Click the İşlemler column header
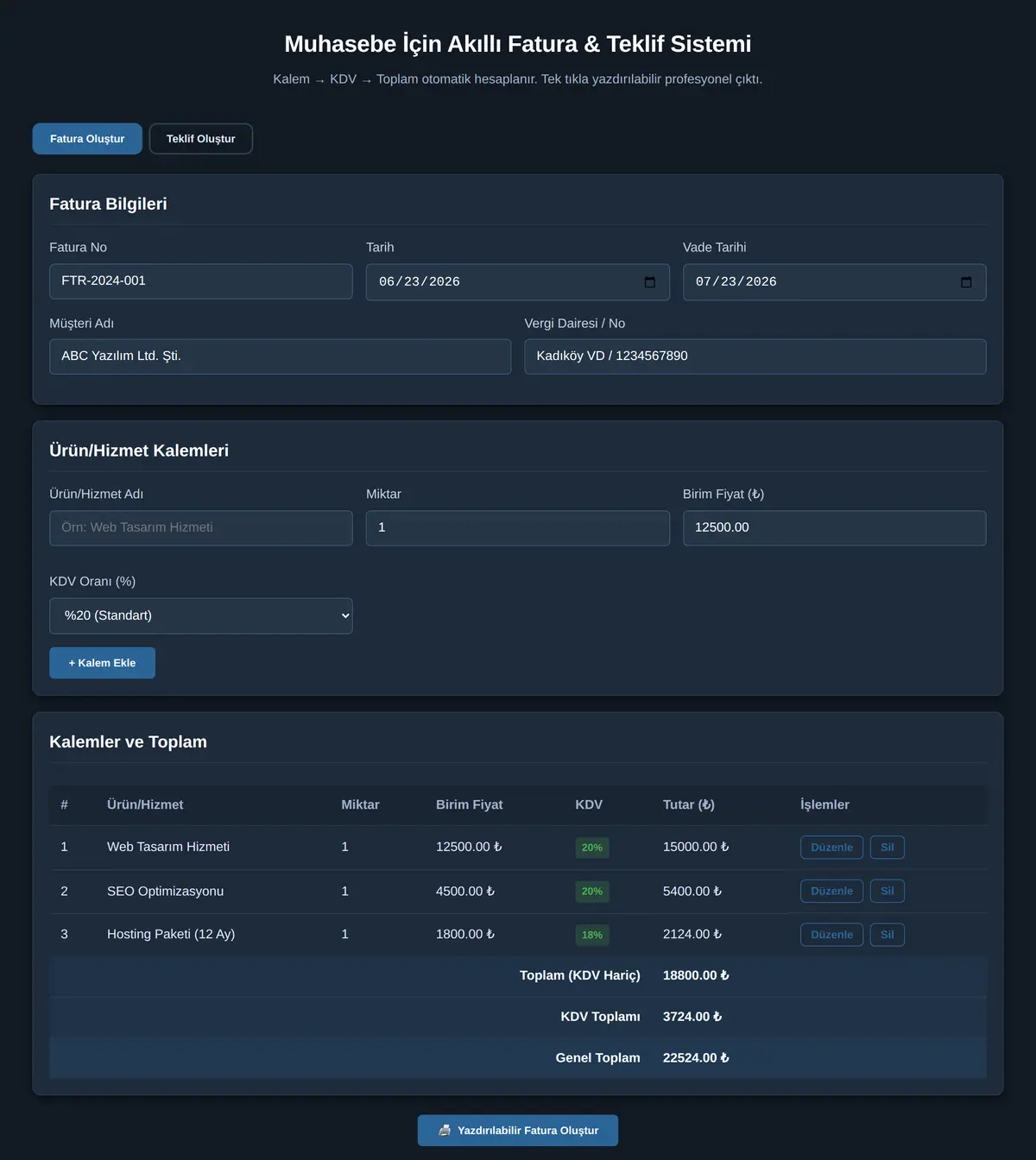The height and width of the screenshot is (1160, 1036). [824, 804]
